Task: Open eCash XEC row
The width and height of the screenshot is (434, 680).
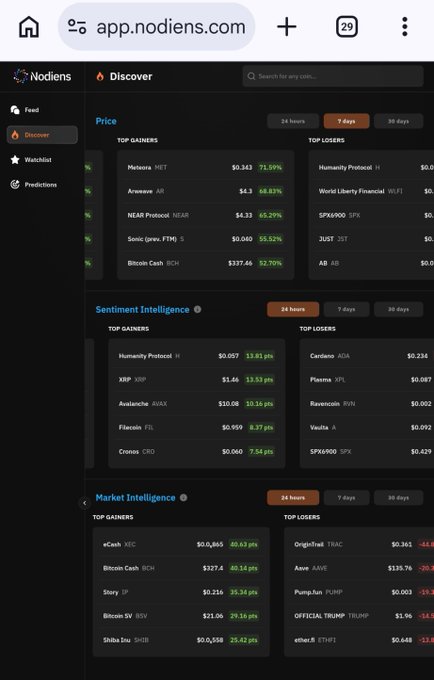Action: coord(181,544)
